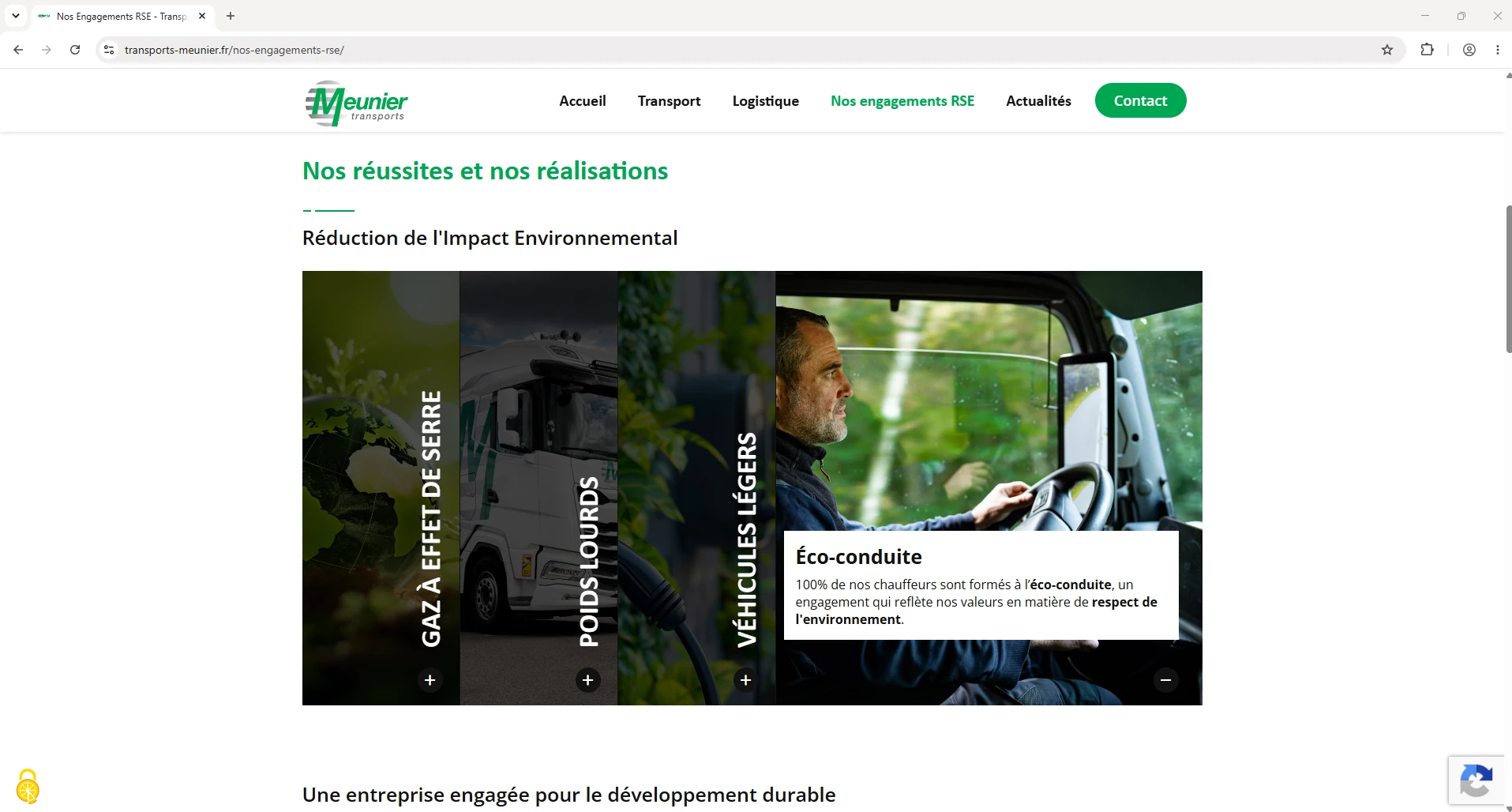Screen dimensions: 1512x812
Task: Open the Chrome profile icon
Action: pos(1469,50)
